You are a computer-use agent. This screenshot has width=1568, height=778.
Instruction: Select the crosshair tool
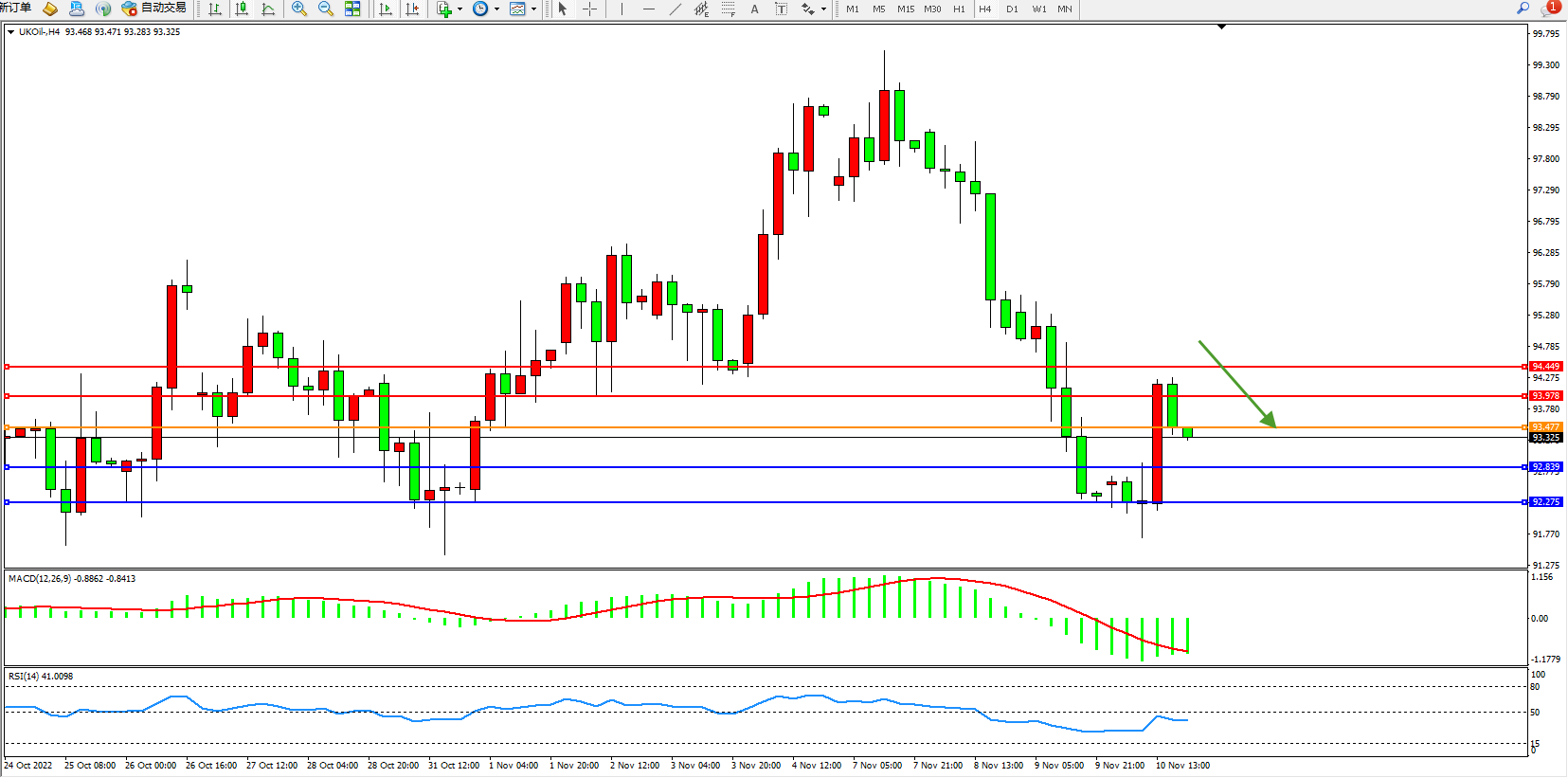coord(589,9)
